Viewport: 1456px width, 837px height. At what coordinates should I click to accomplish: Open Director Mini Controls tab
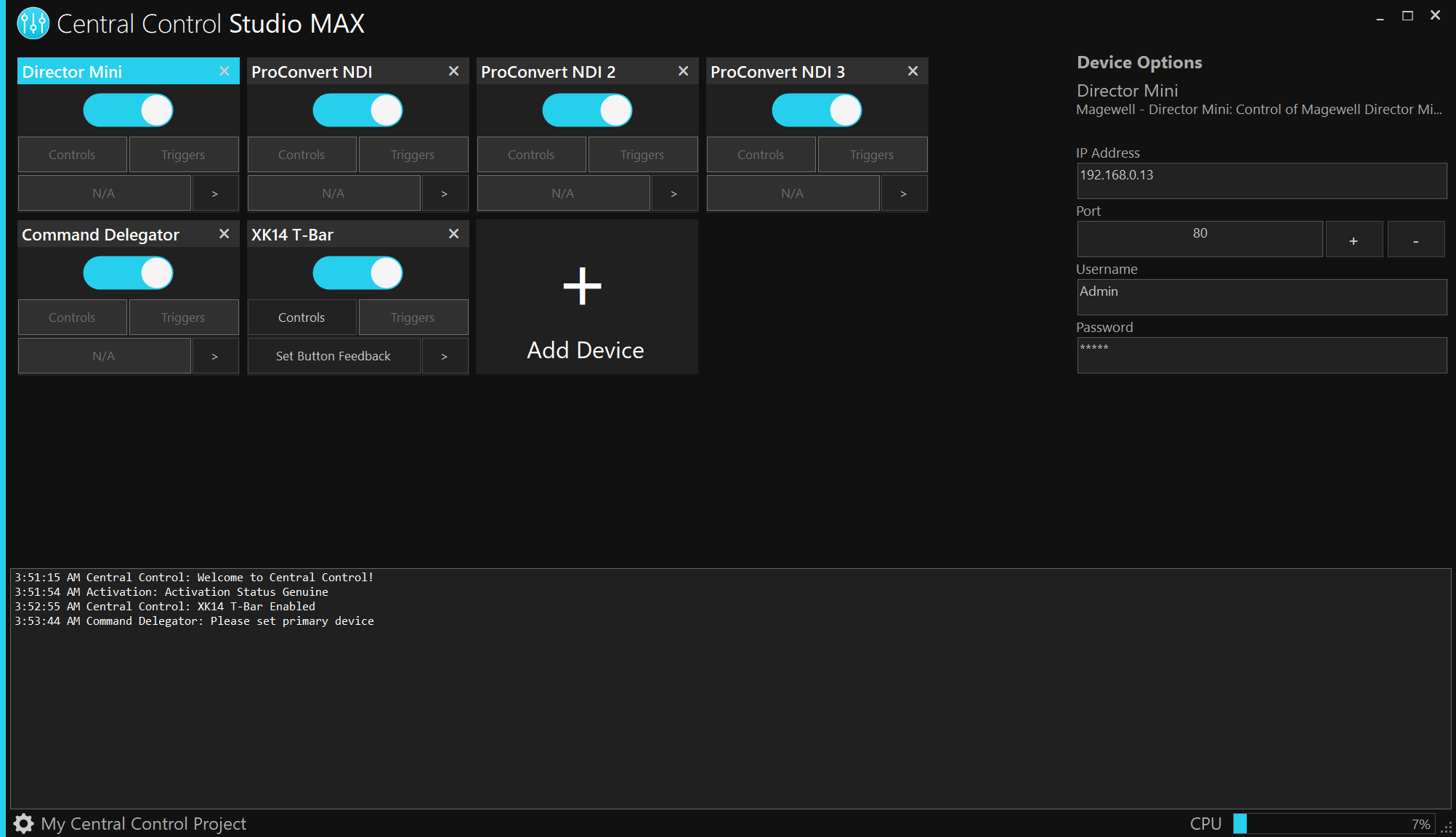72,155
